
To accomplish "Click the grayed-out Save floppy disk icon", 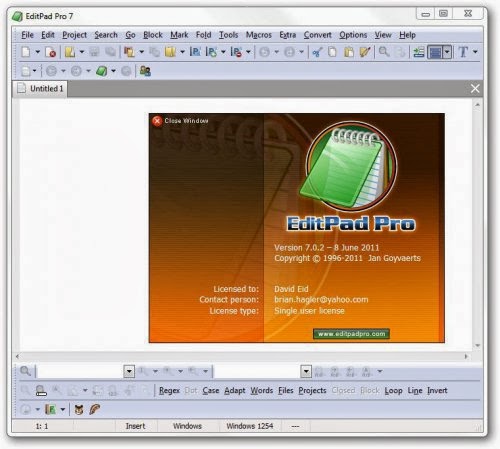I will (95, 52).
